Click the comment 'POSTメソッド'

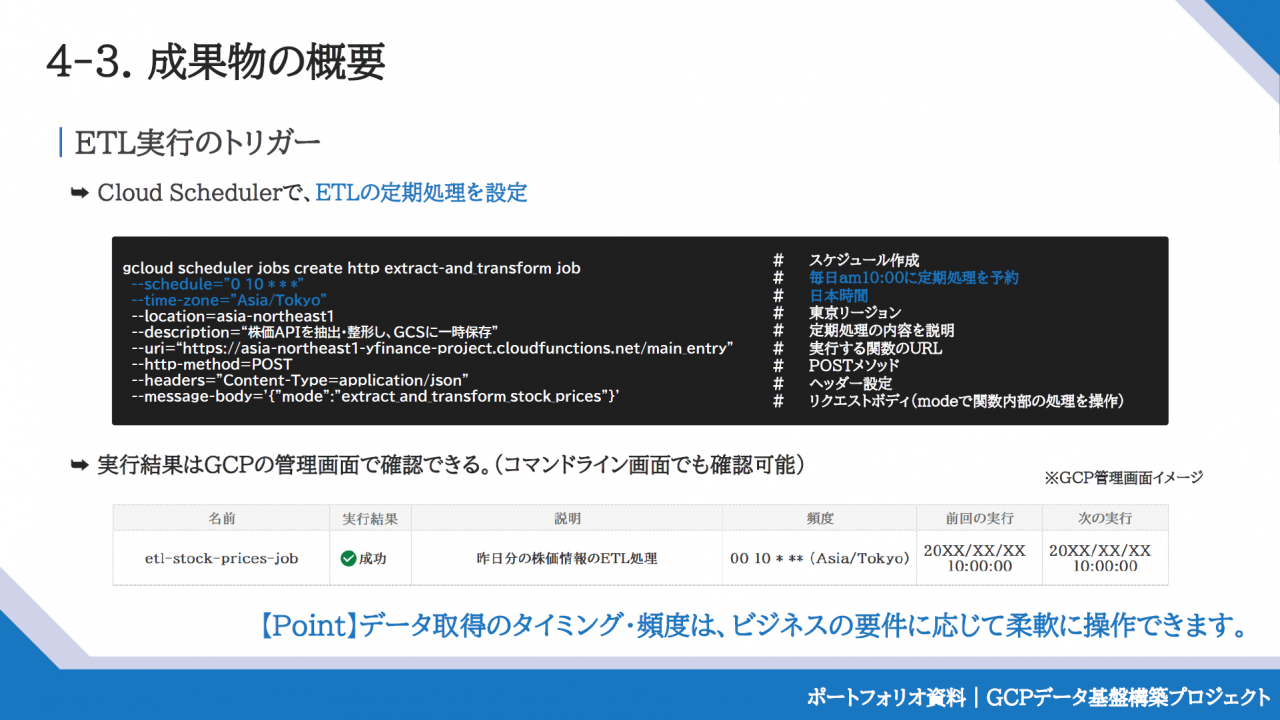854,366
